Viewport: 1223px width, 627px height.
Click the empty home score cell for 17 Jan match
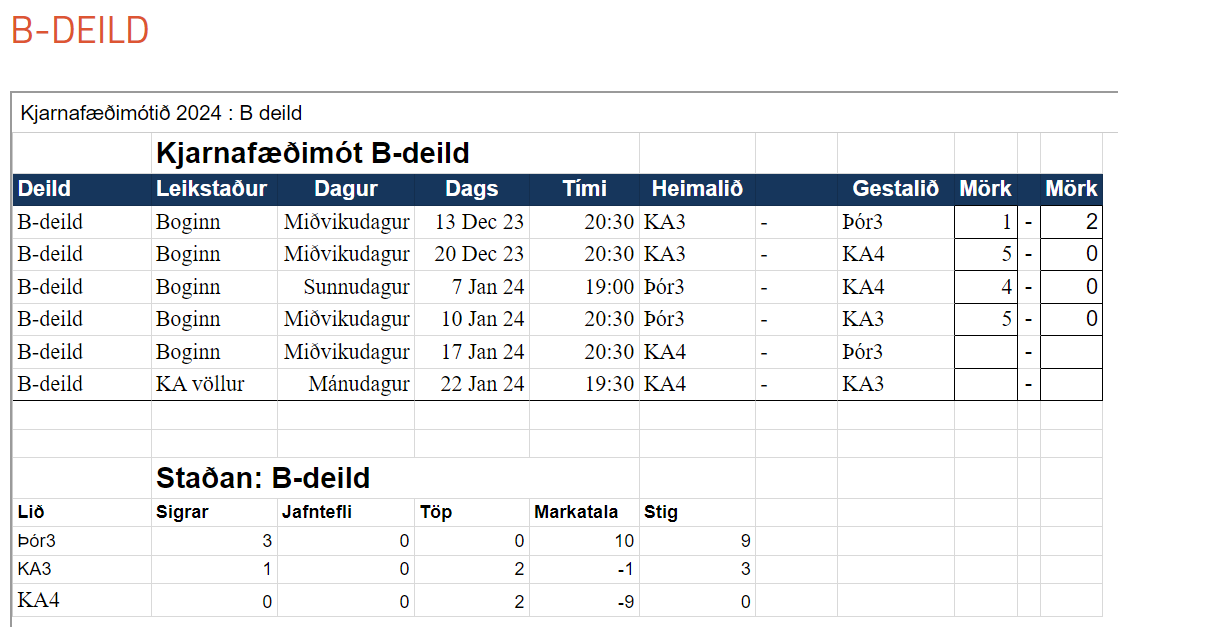pyautogui.click(x=986, y=352)
